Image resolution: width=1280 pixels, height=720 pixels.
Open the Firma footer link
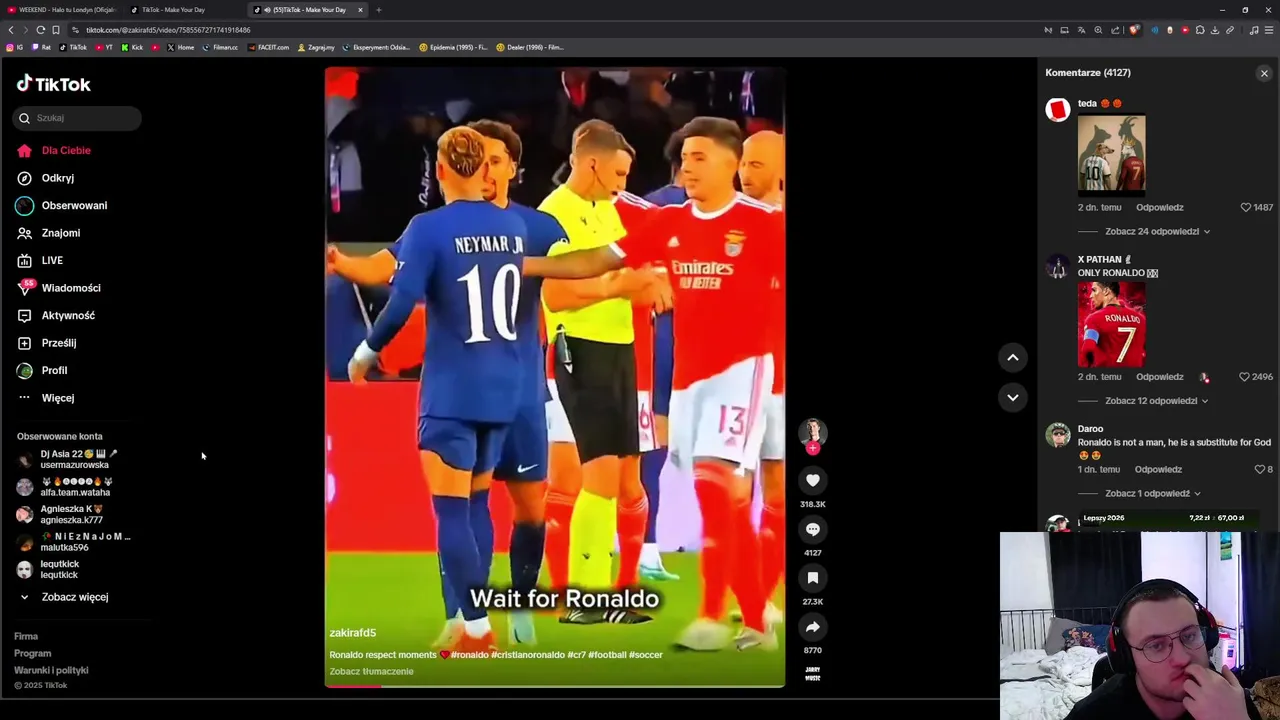pos(26,636)
